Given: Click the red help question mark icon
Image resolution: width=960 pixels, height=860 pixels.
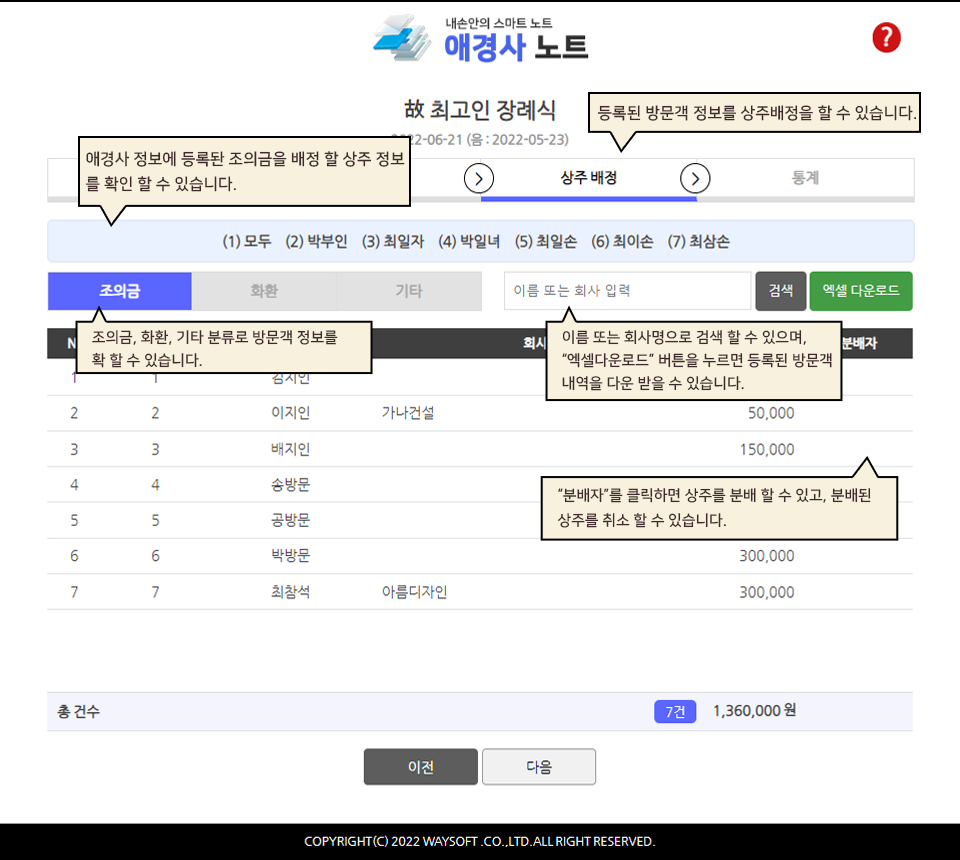Looking at the screenshot, I should [886, 38].
